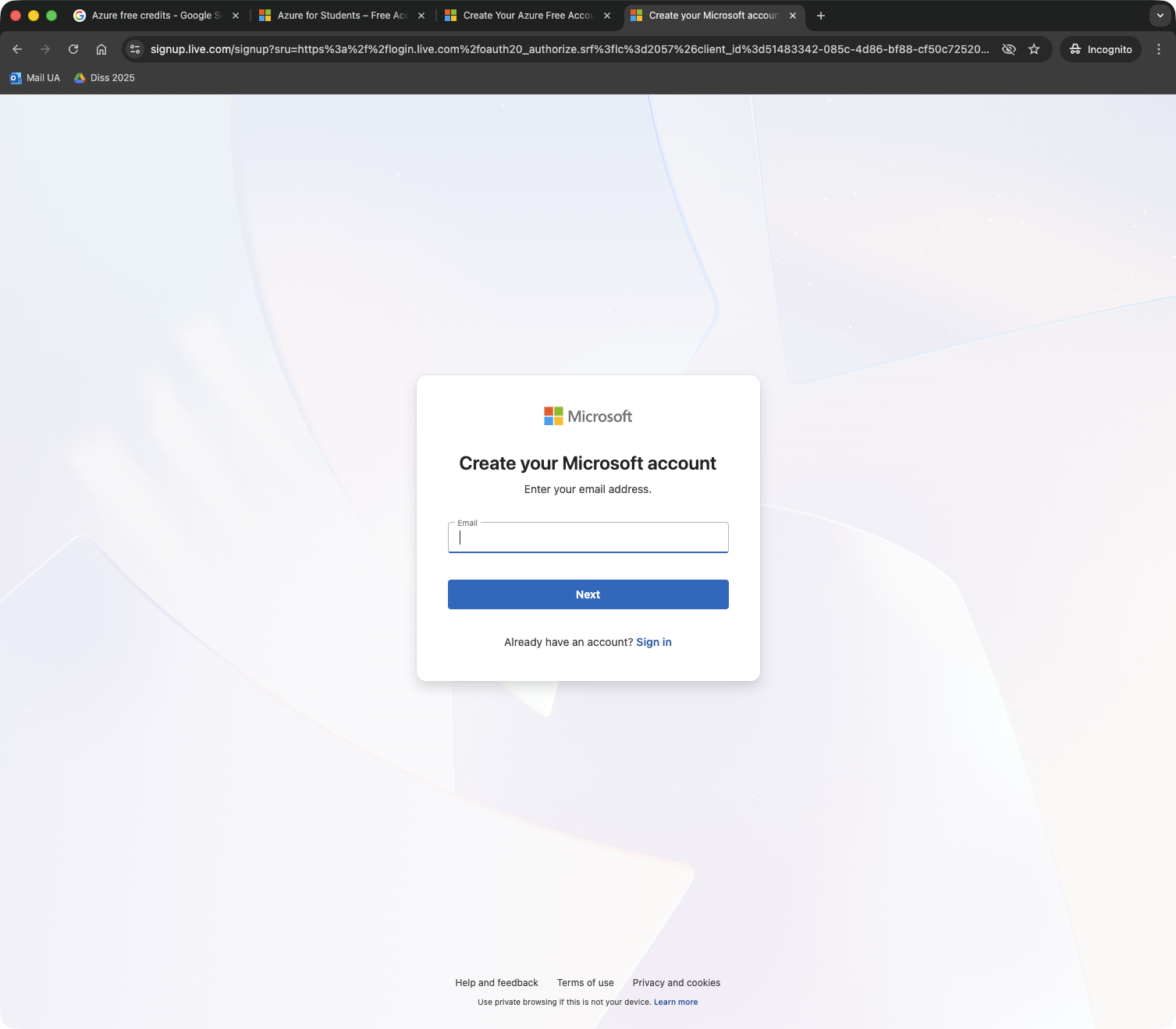Reload the current page
1176x1029 pixels.
(x=73, y=49)
